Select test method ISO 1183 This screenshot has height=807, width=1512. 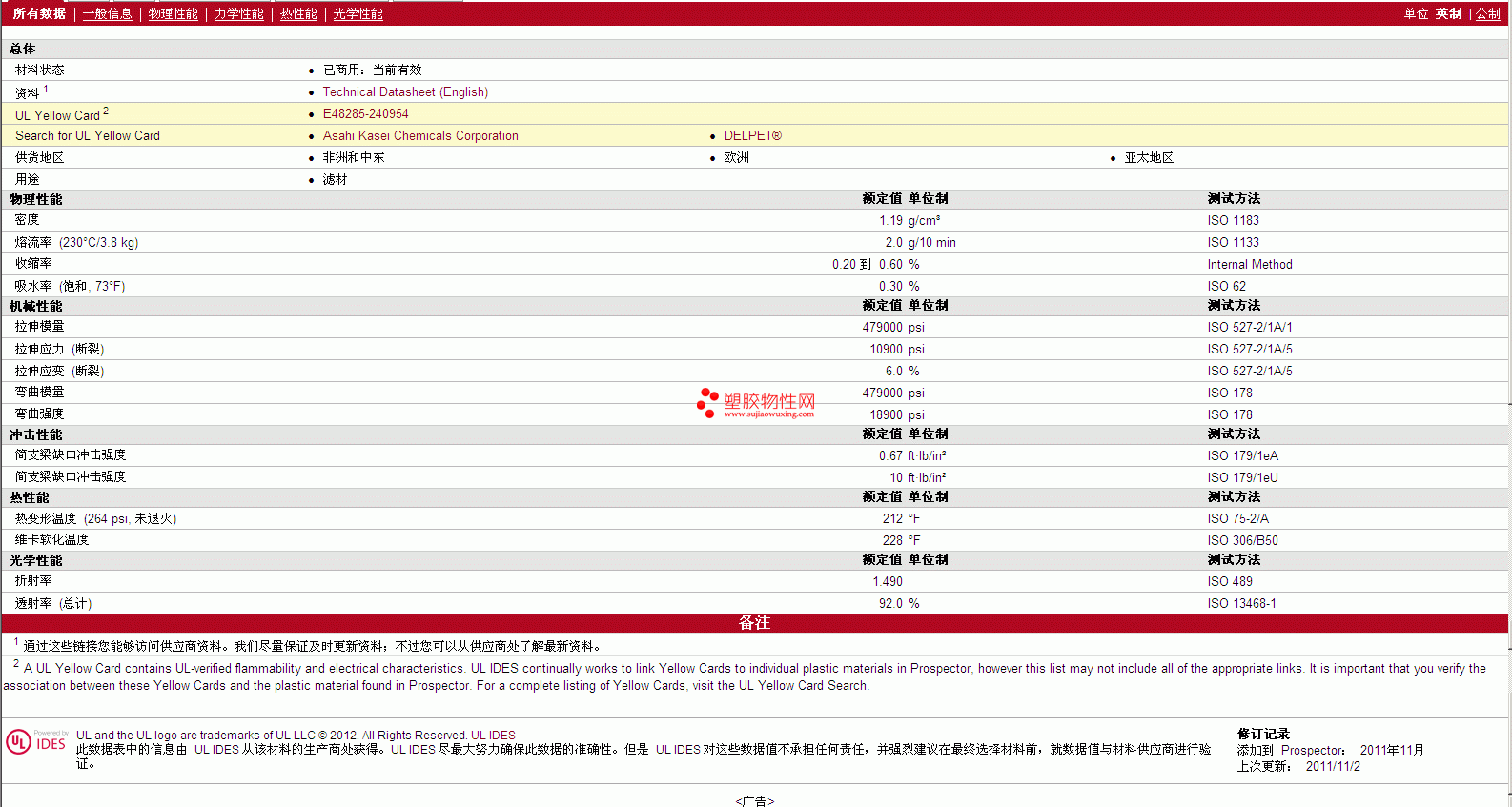coord(1234,220)
